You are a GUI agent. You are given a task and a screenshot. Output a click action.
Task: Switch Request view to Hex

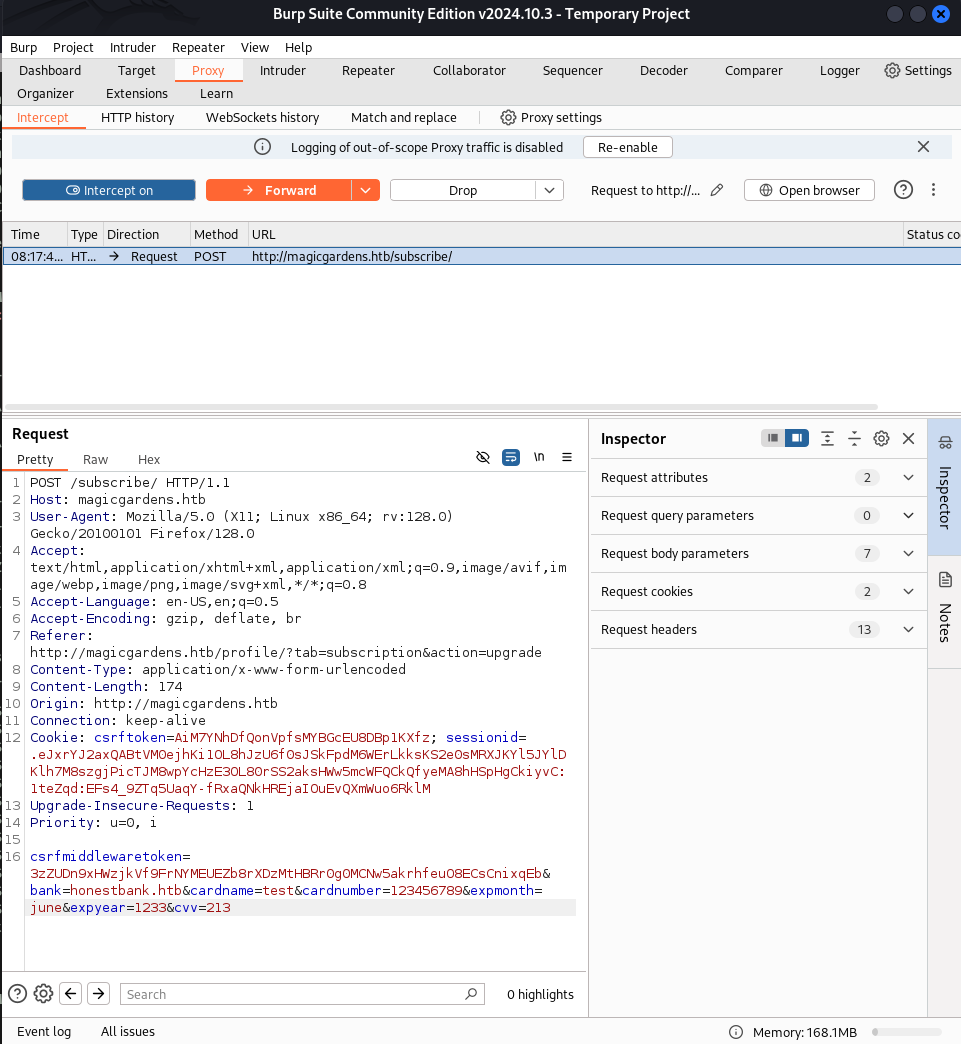click(x=149, y=459)
